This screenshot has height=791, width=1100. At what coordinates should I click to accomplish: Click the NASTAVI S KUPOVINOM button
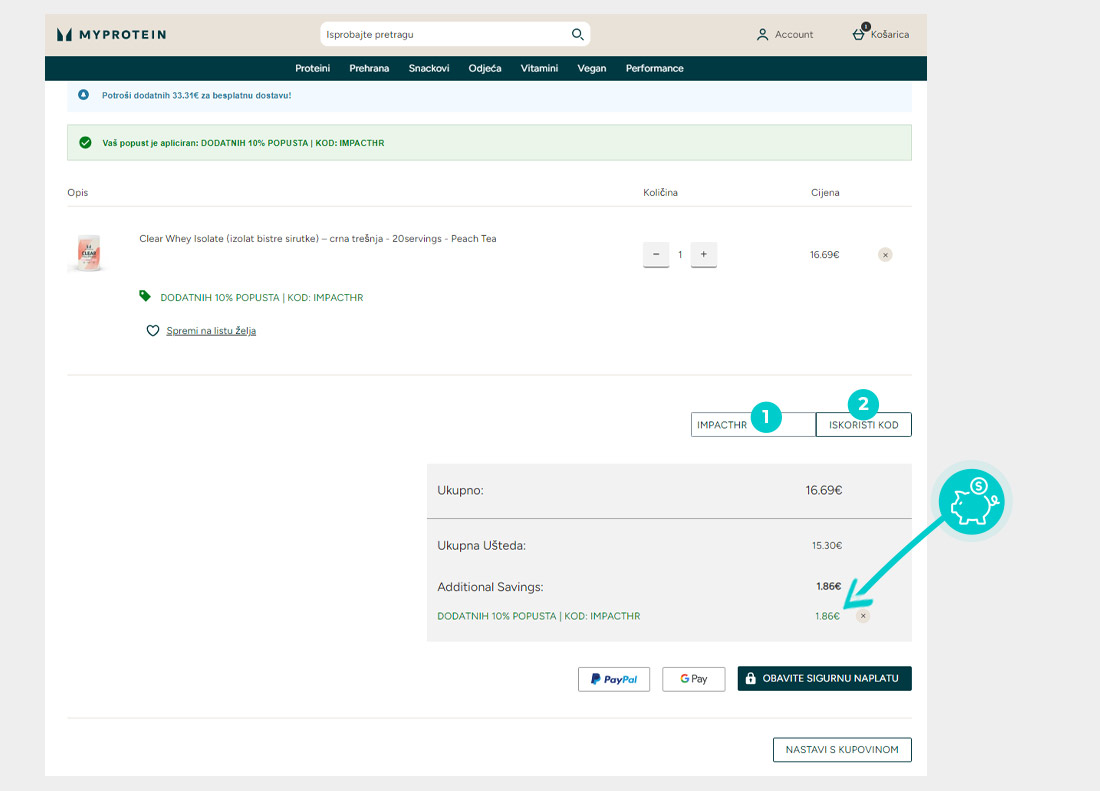(x=842, y=750)
